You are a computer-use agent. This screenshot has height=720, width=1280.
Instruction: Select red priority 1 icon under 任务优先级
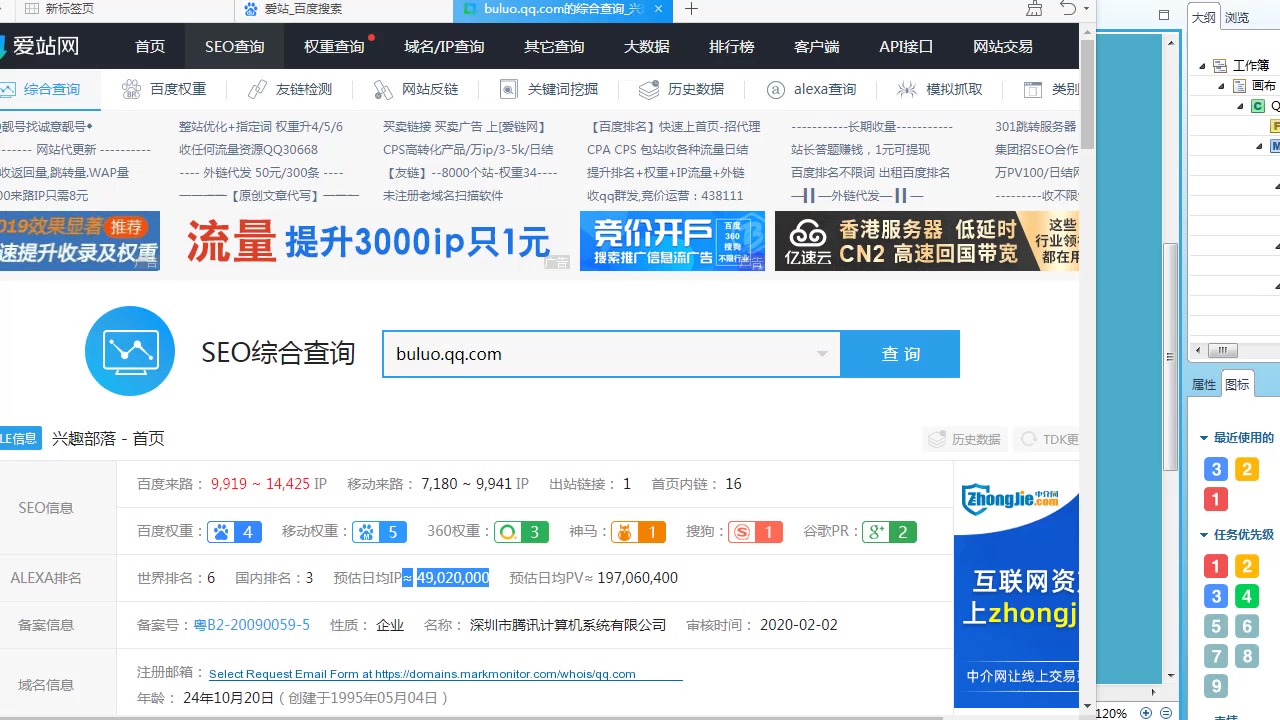1216,567
